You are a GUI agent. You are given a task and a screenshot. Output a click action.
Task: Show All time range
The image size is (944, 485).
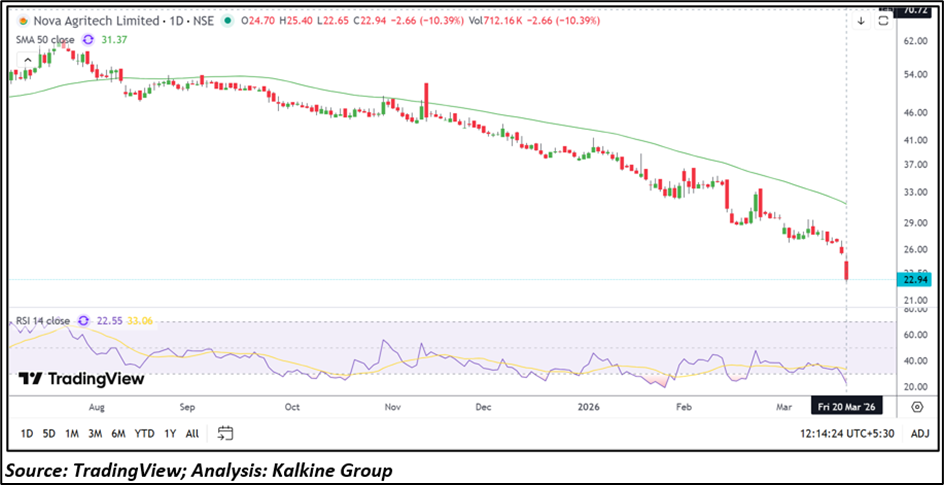tap(192, 433)
